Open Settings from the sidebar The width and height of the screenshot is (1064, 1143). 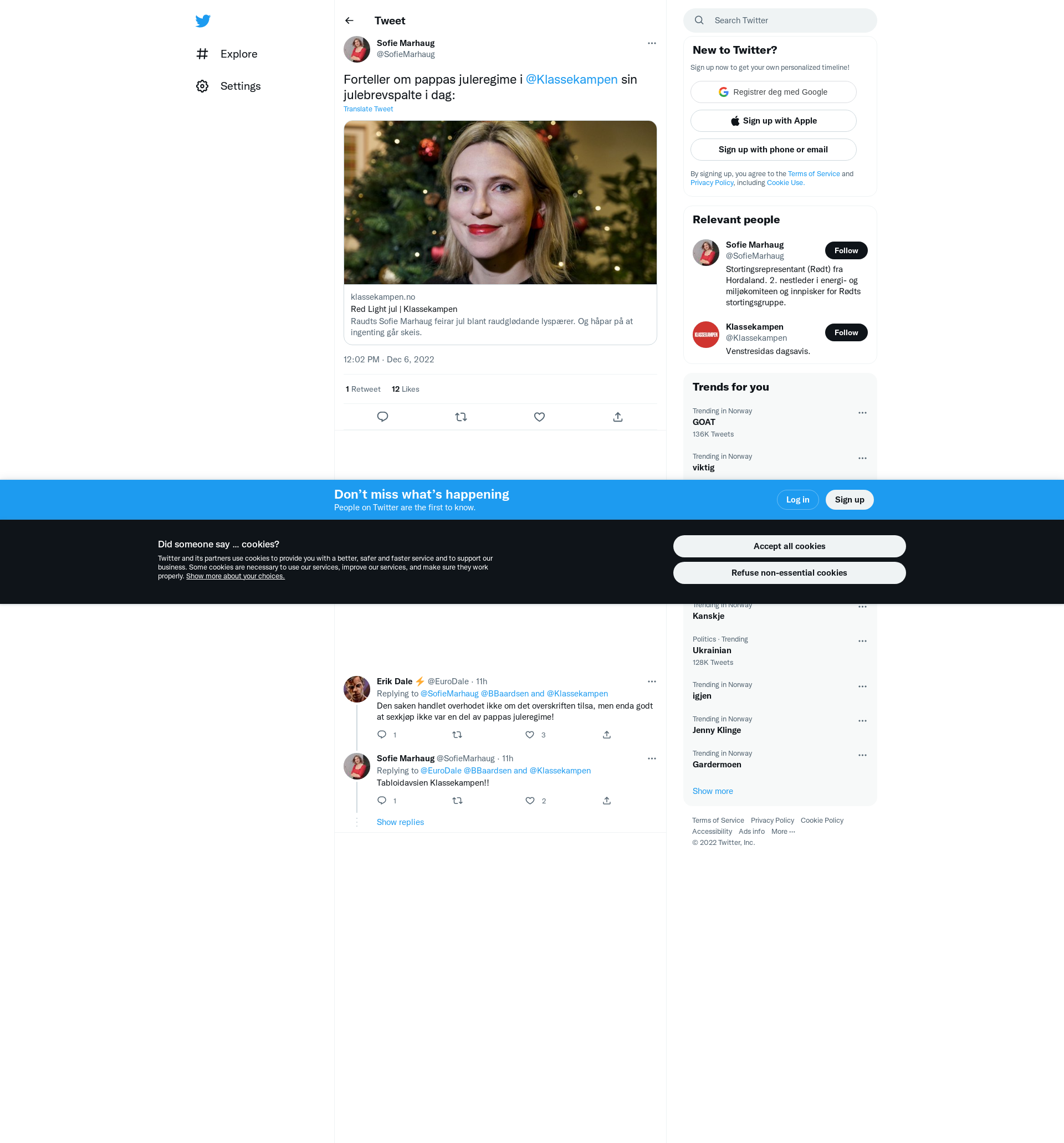[x=228, y=86]
